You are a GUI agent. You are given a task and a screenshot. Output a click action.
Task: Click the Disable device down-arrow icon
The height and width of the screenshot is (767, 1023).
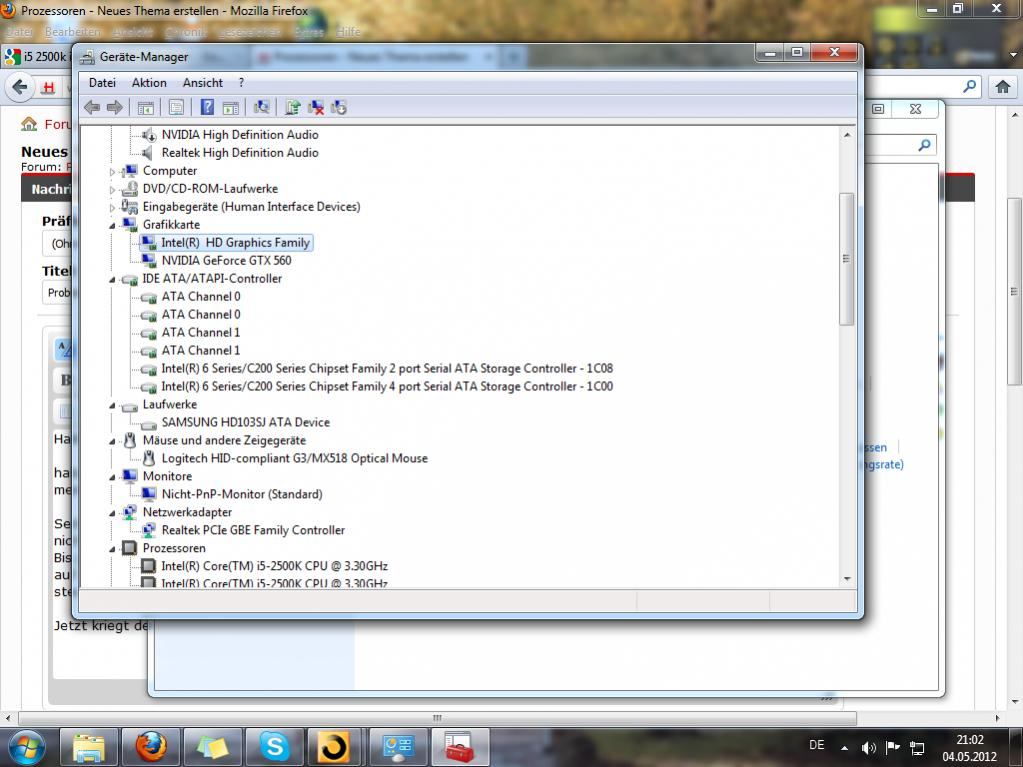click(339, 107)
